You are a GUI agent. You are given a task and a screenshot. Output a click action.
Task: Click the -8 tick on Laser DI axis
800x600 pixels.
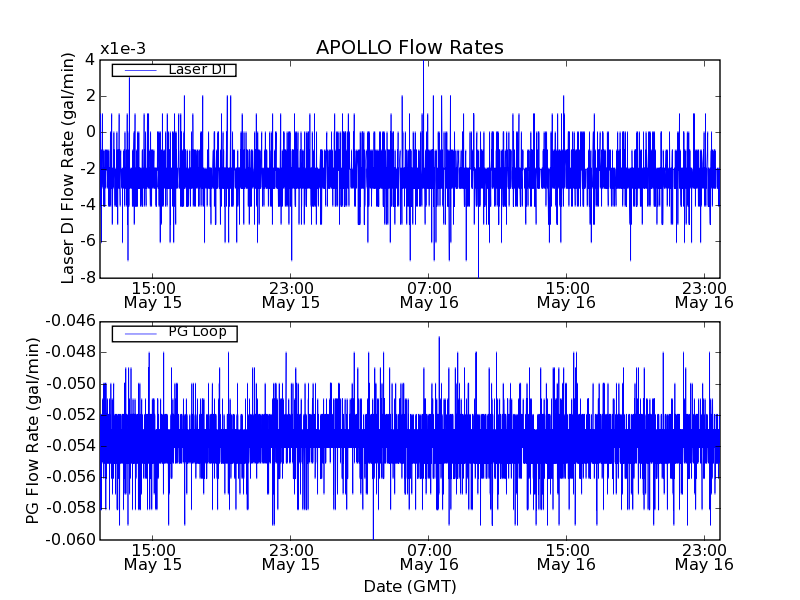point(87,277)
